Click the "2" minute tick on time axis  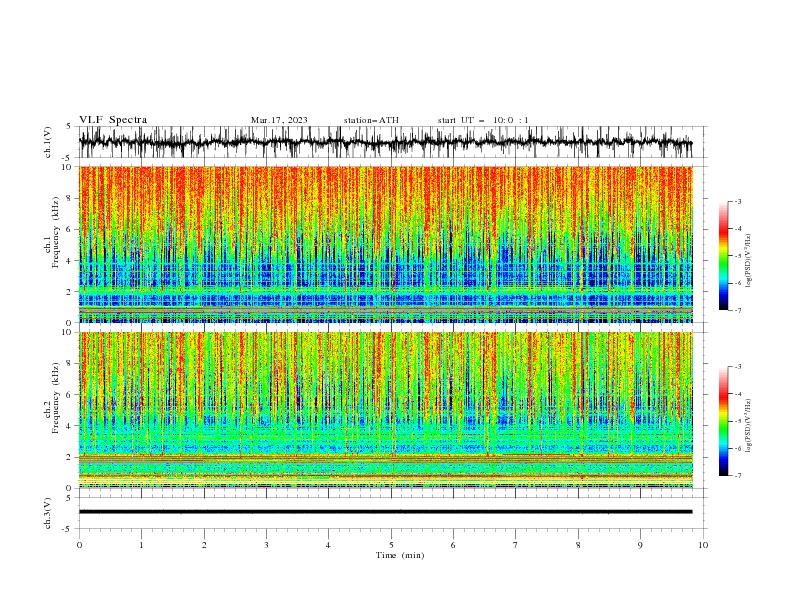204,545
